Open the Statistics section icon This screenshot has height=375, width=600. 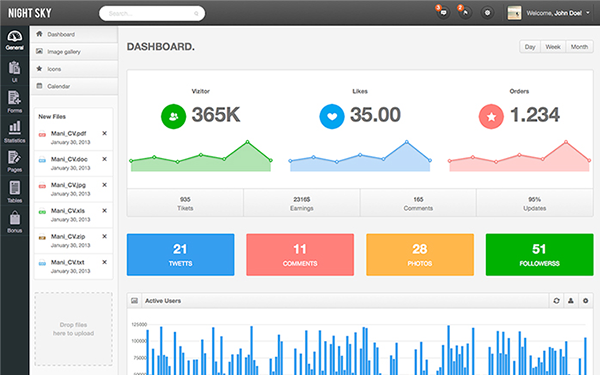(15, 127)
